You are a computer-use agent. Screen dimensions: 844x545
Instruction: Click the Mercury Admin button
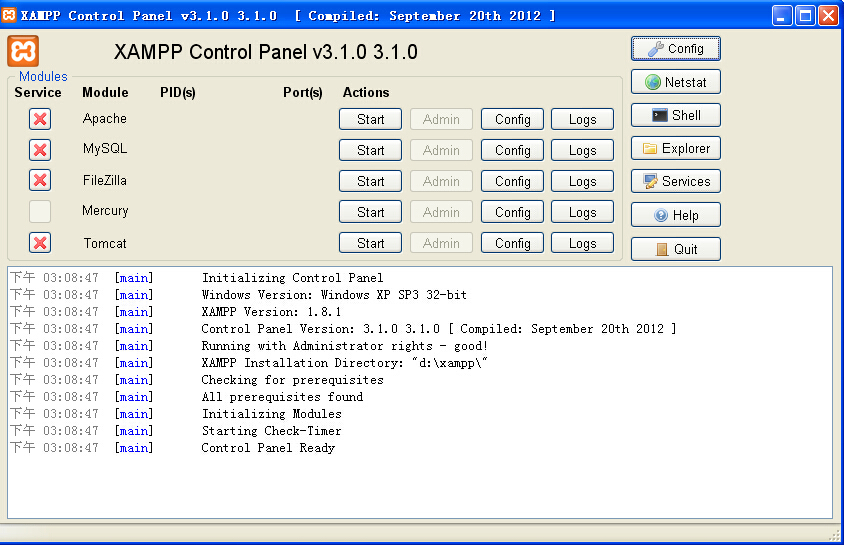(x=441, y=212)
